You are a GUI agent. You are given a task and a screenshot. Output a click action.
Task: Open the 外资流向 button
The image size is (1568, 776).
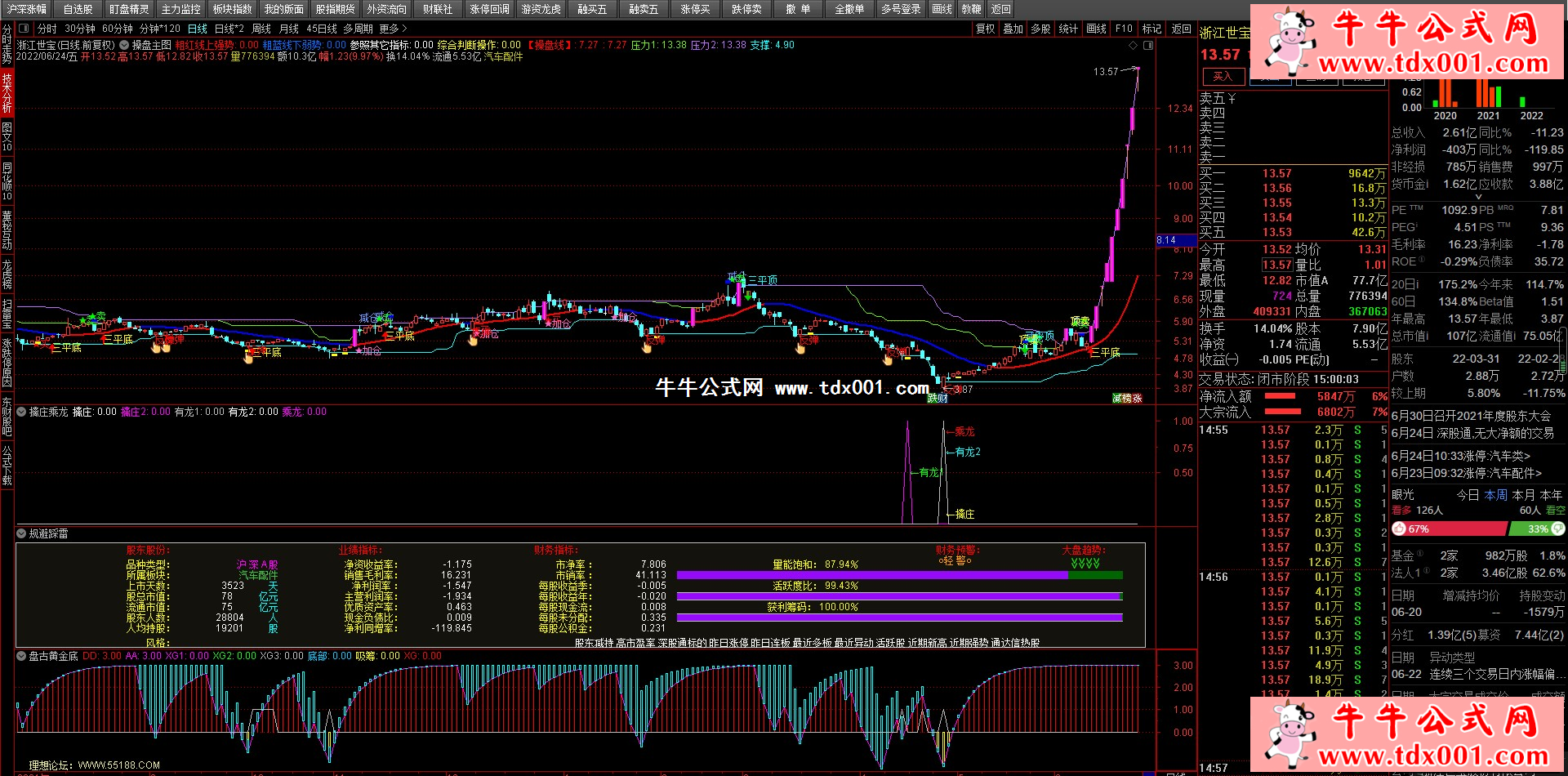tap(387, 9)
